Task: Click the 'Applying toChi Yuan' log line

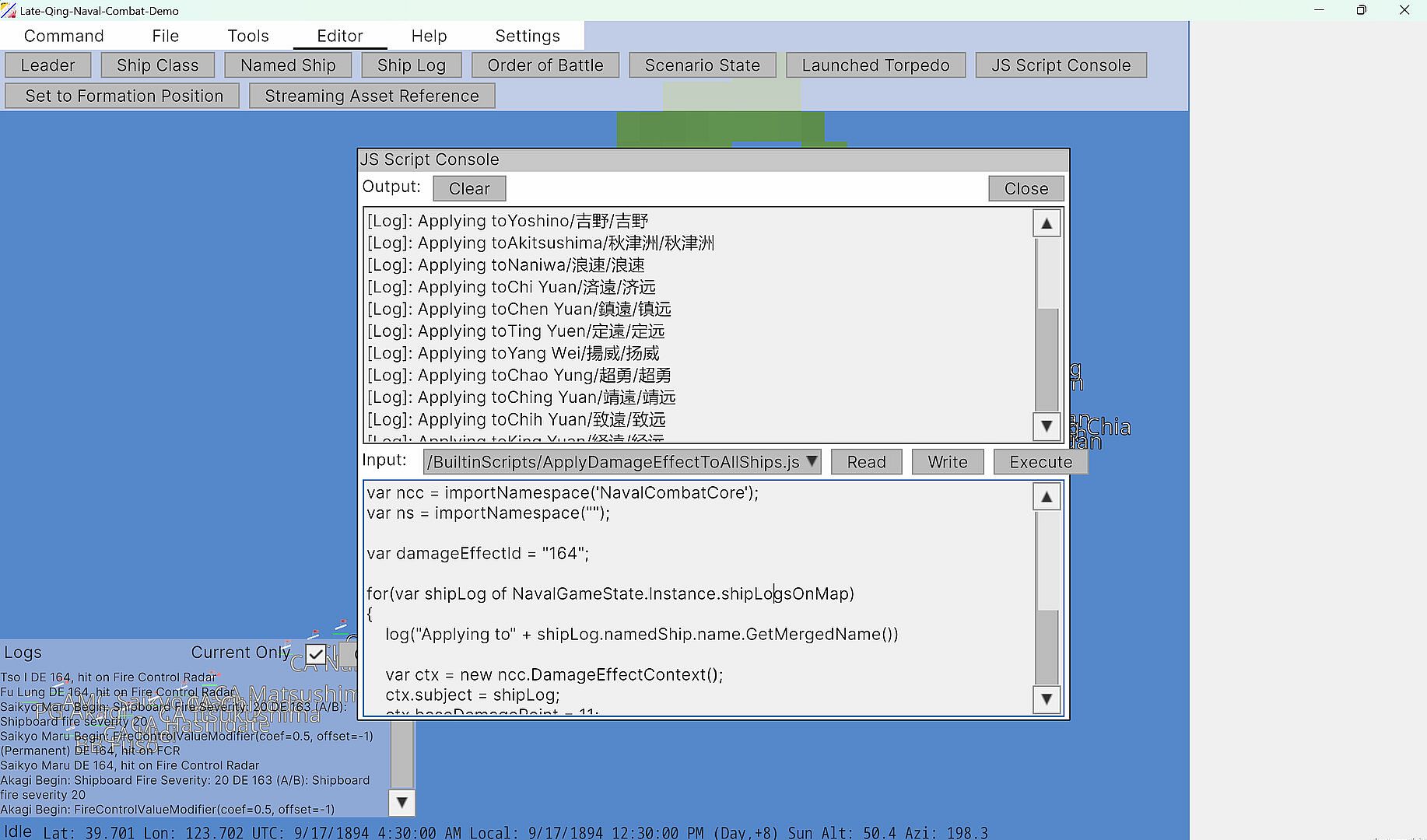Action: point(511,287)
